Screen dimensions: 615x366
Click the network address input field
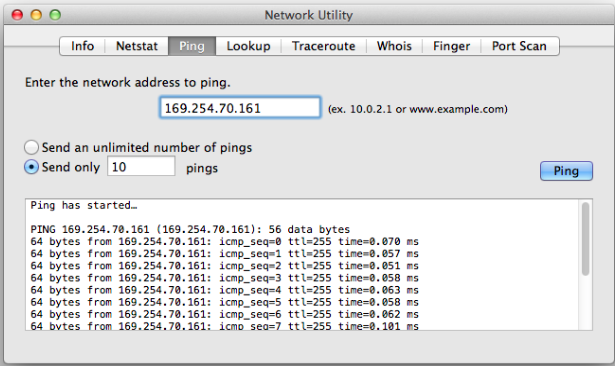[240, 107]
